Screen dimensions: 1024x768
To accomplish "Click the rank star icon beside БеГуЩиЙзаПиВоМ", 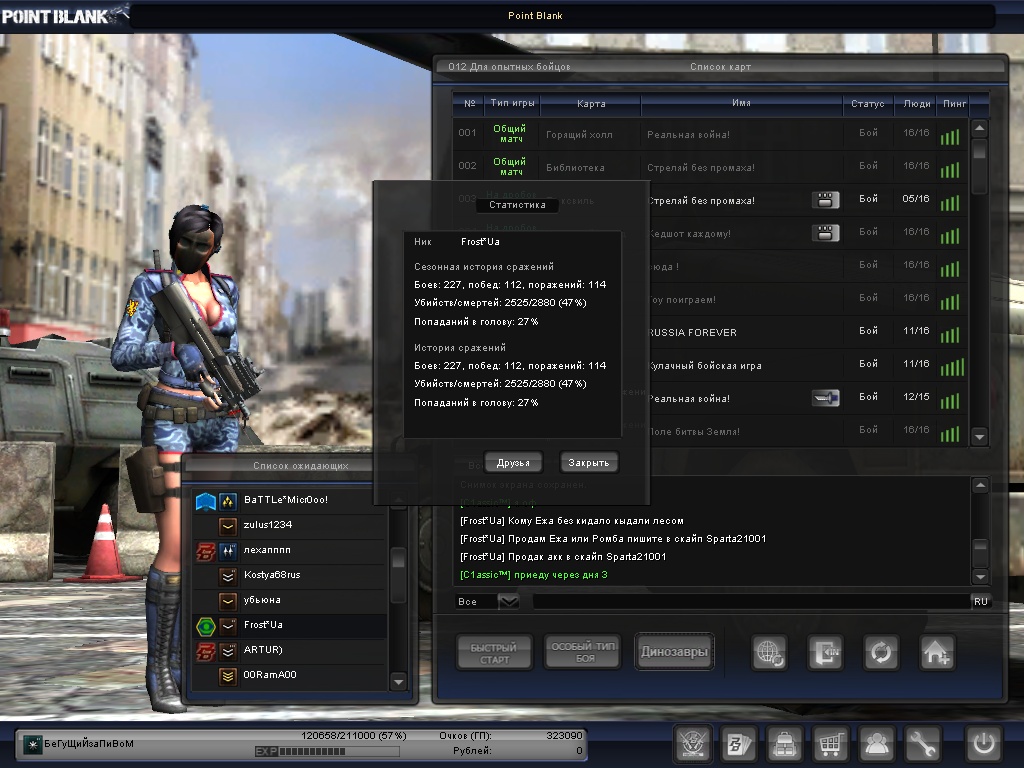I will click(32, 744).
